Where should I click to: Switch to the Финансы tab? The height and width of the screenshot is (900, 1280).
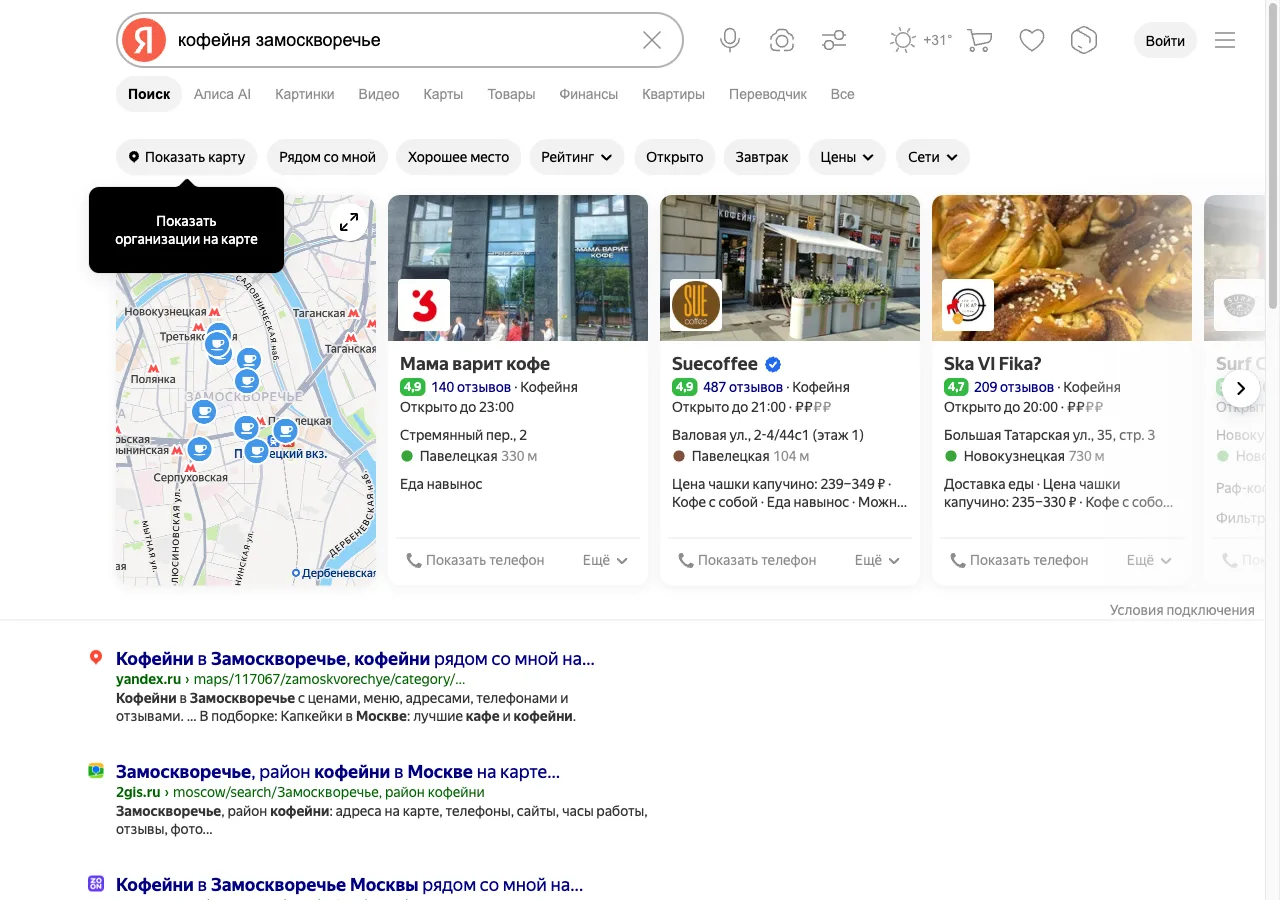(588, 94)
